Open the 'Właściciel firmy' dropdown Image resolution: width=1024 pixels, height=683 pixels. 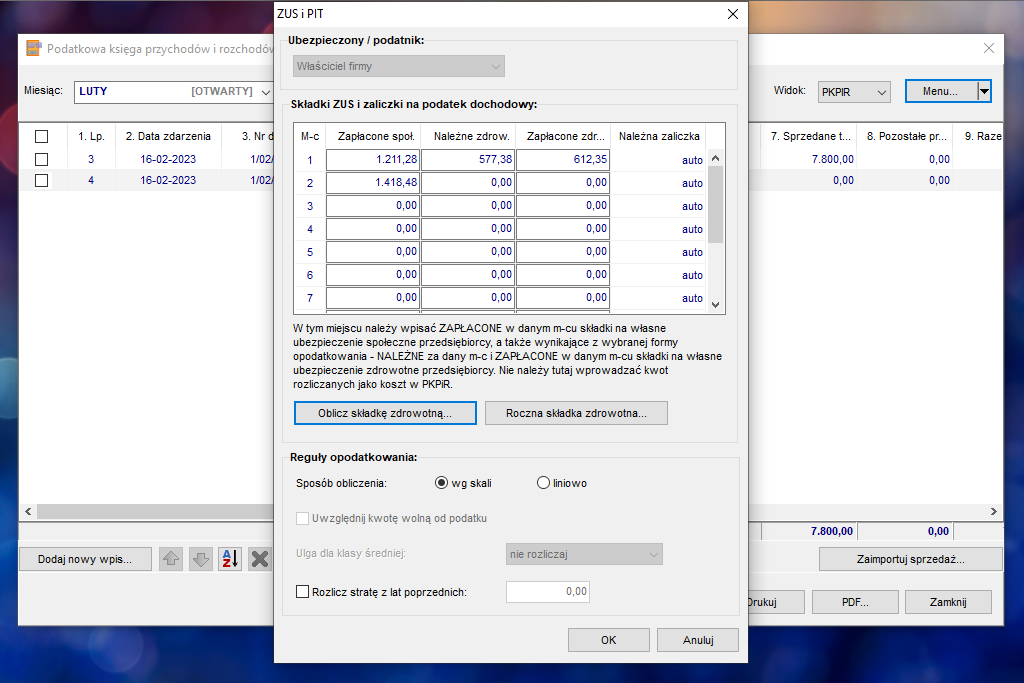click(x=398, y=66)
